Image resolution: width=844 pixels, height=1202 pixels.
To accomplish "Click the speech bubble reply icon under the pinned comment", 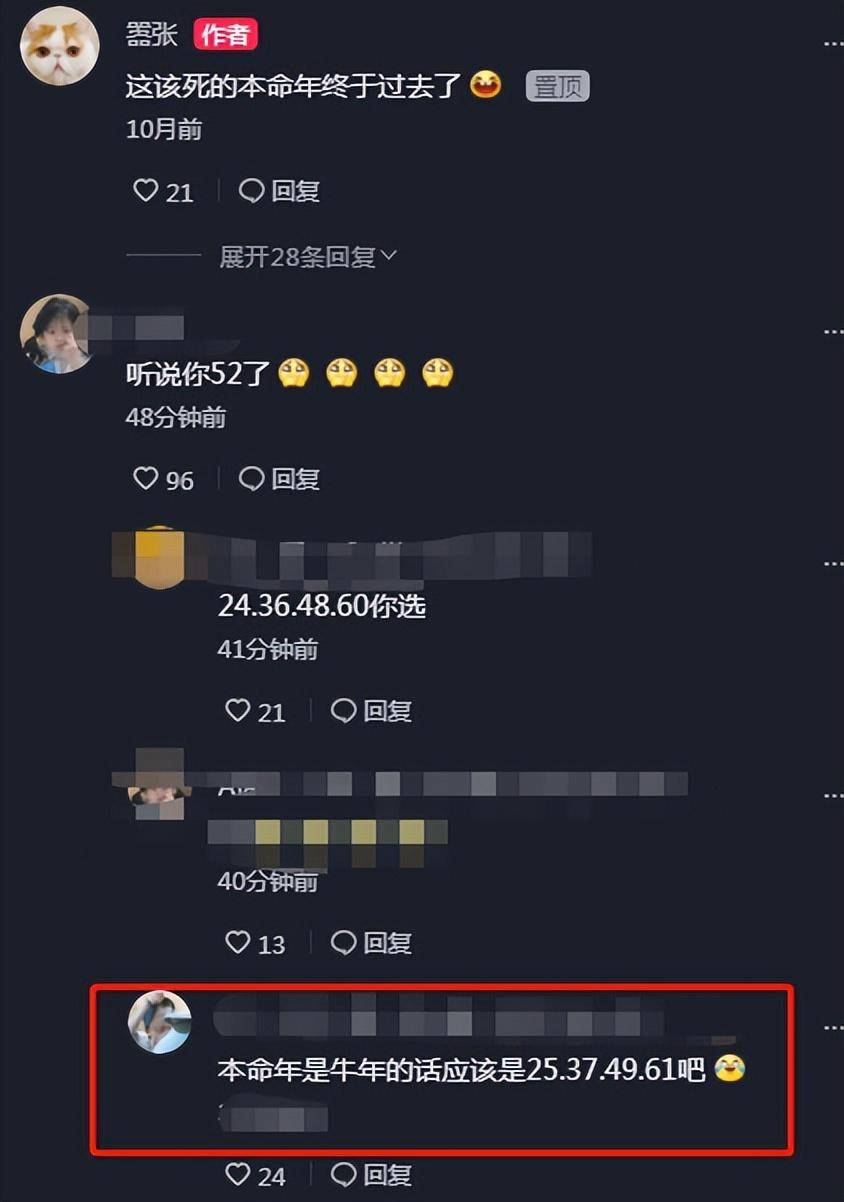I will 252,190.
